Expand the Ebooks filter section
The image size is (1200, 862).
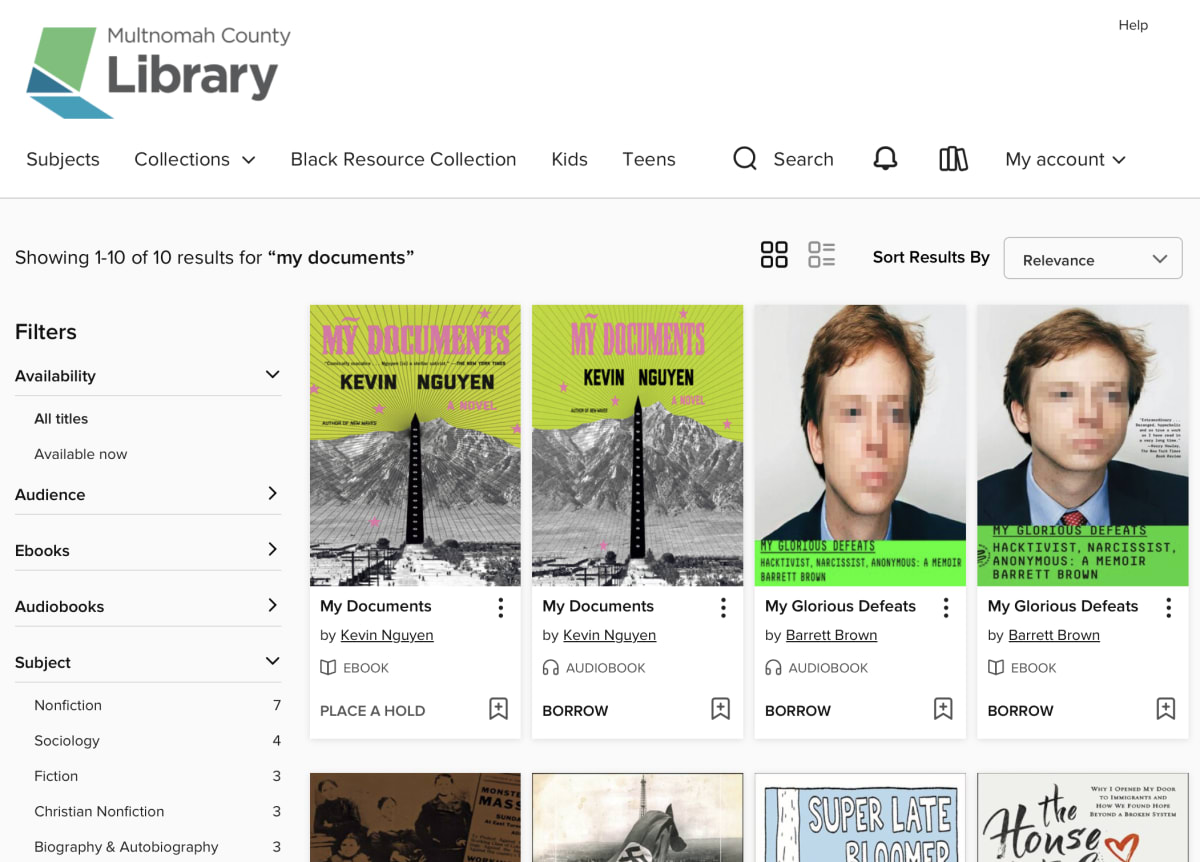coord(148,550)
